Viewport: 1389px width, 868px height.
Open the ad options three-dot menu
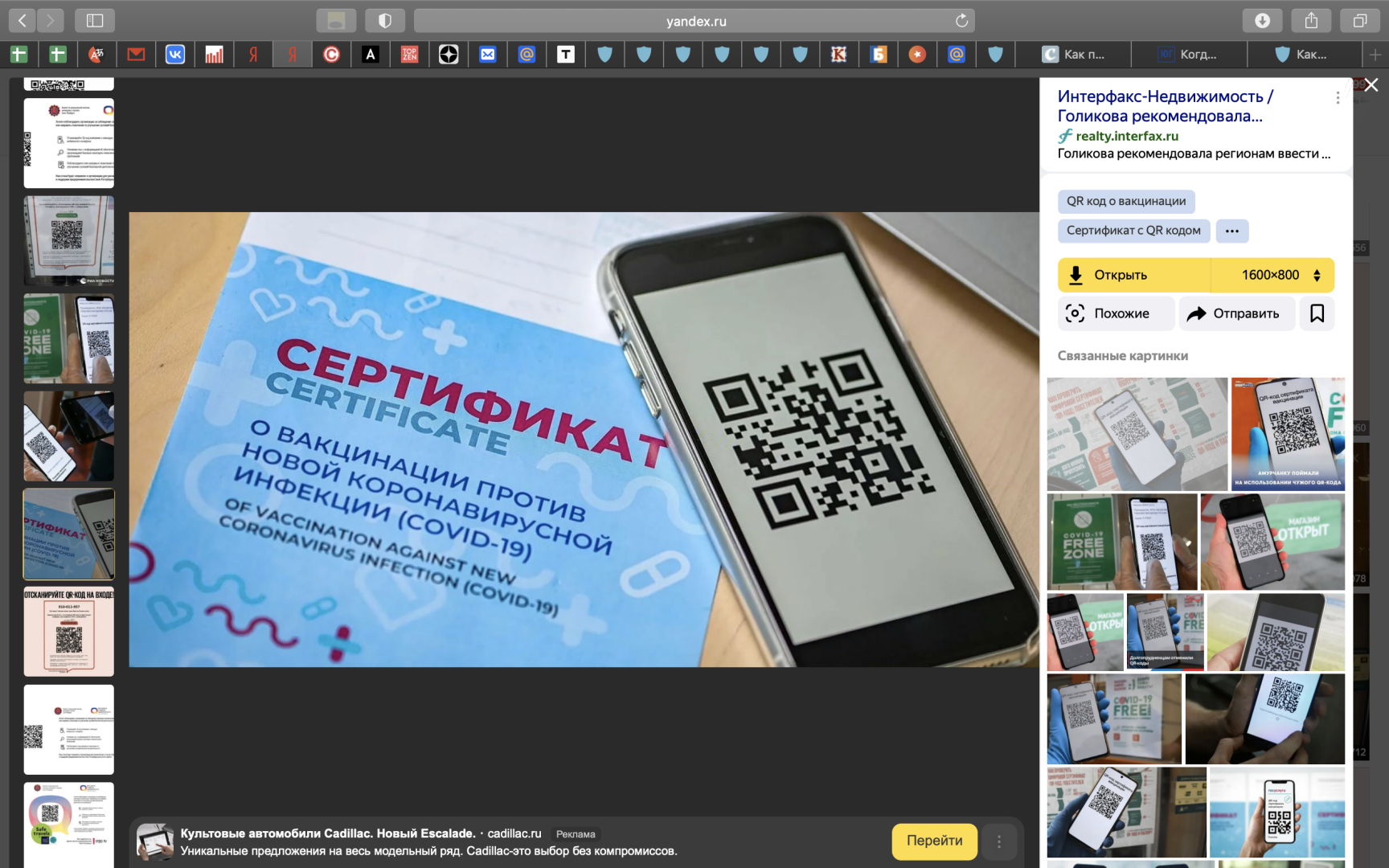(x=999, y=841)
